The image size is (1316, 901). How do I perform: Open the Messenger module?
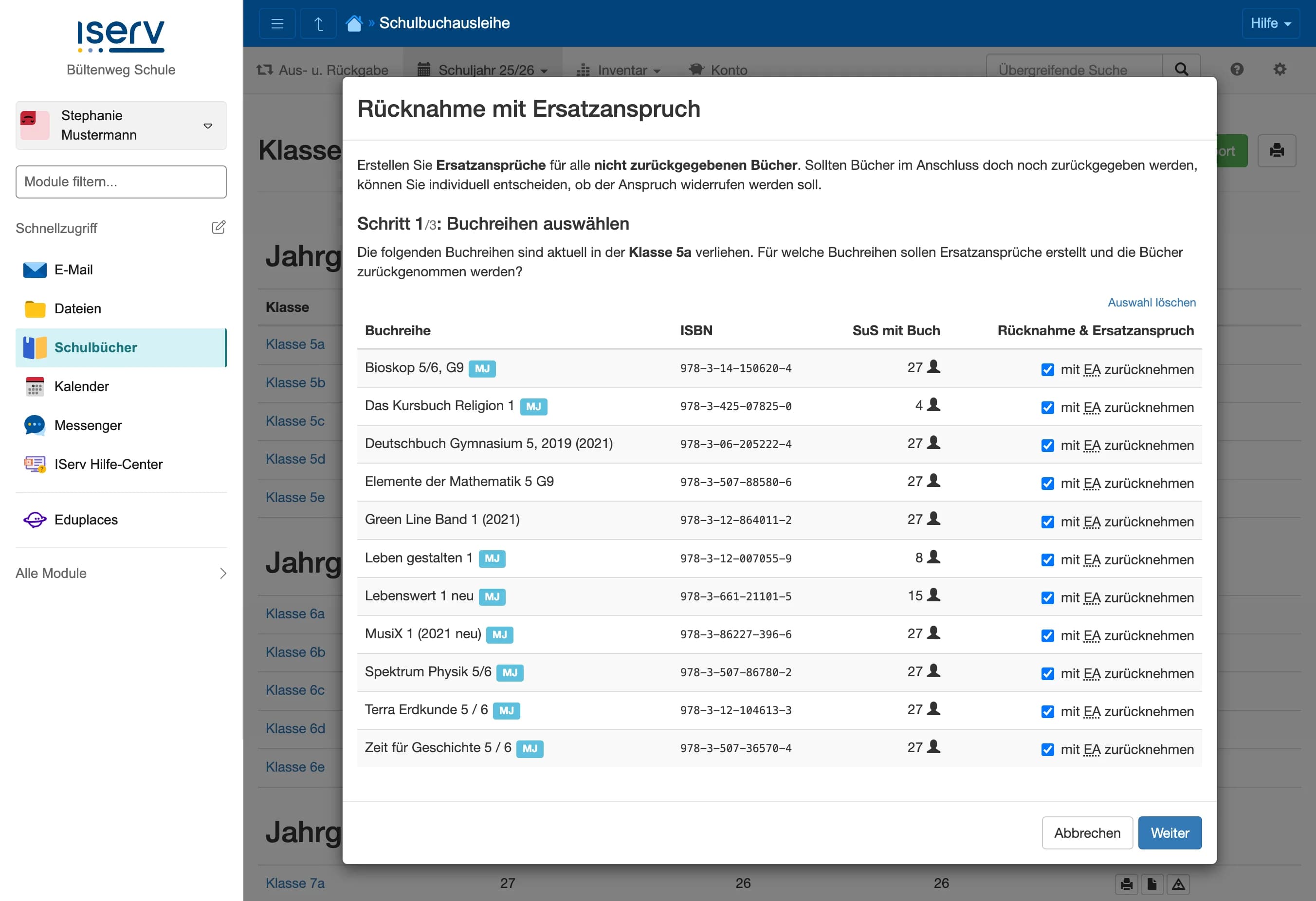pos(89,426)
